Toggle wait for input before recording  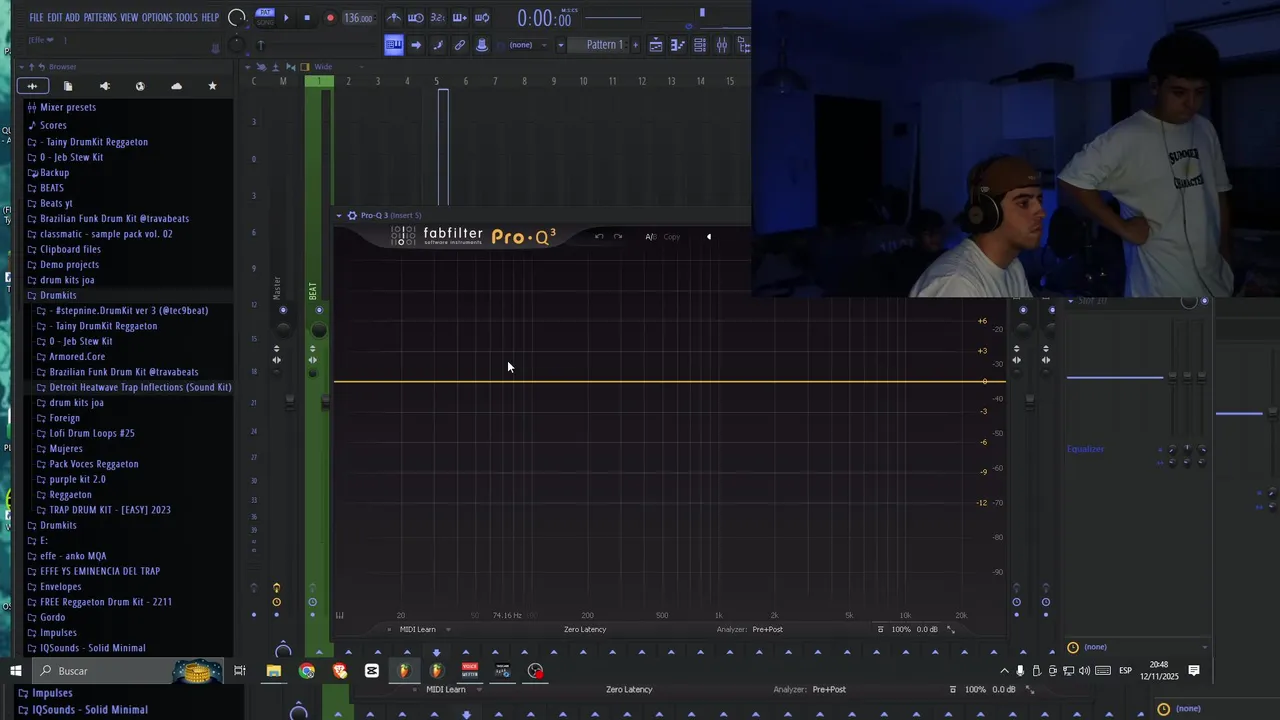(415, 17)
